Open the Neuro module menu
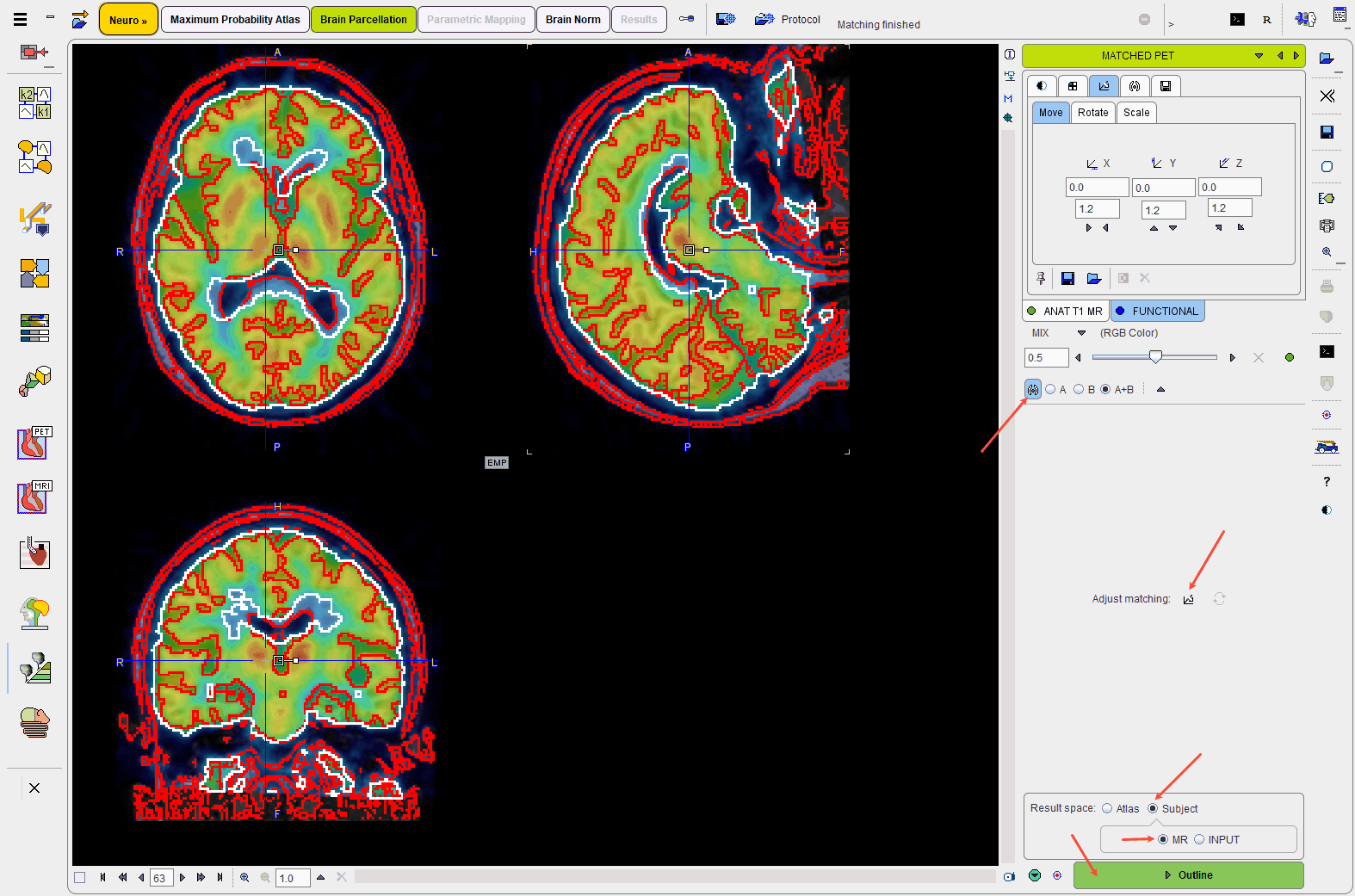This screenshot has width=1355, height=896. (x=128, y=19)
